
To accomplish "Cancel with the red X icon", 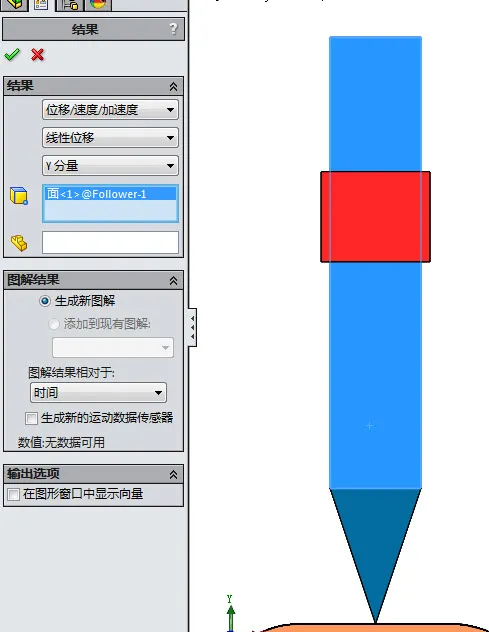I will pyautogui.click(x=37, y=54).
